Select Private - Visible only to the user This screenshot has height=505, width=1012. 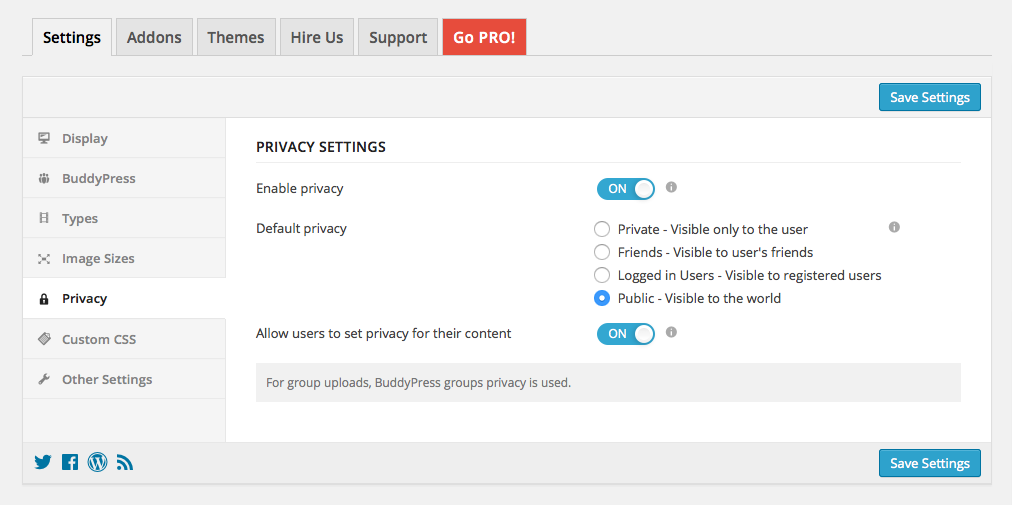pos(602,229)
